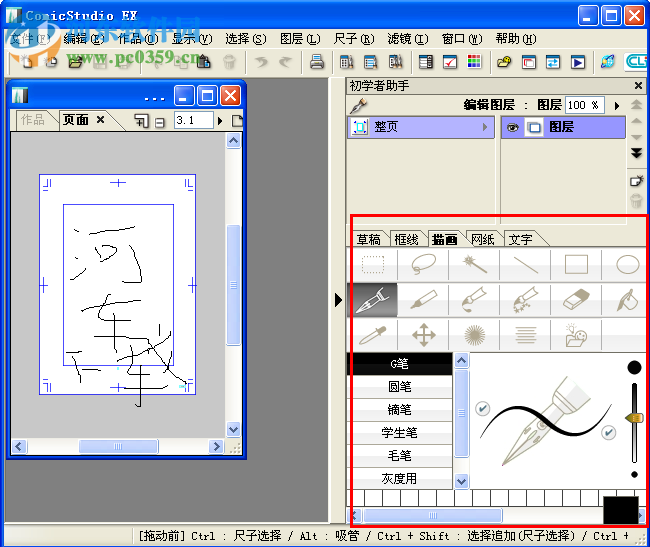The width and height of the screenshot is (650, 547).
Task: Toggle the left checkmark on pen stroke preview
Action: [x=482, y=409]
